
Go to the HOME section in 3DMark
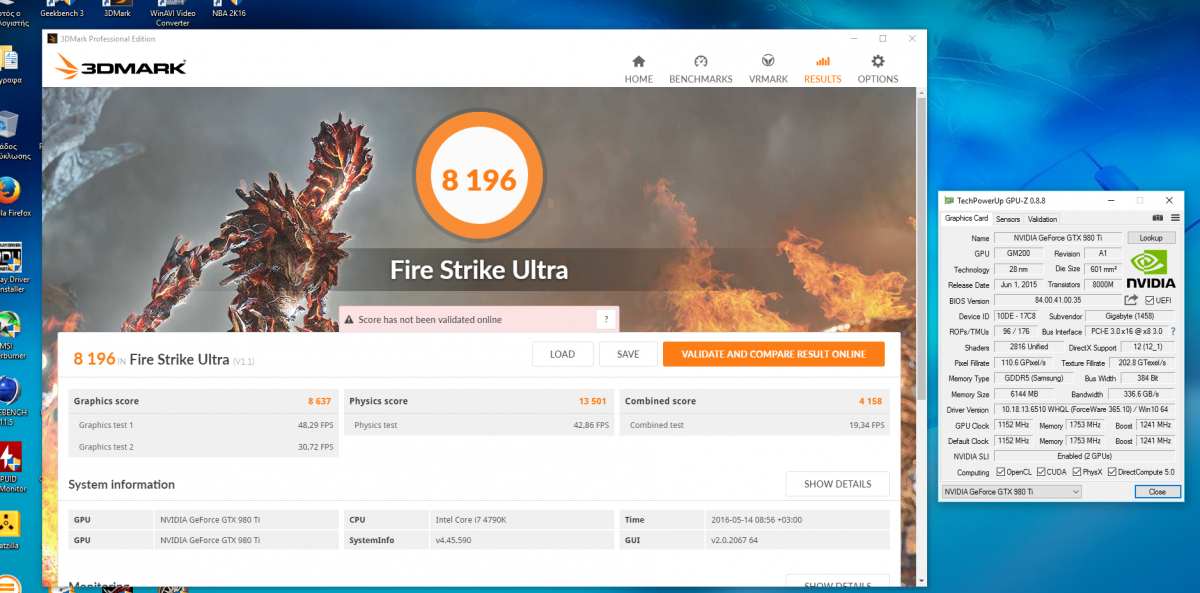coord(638,70)
